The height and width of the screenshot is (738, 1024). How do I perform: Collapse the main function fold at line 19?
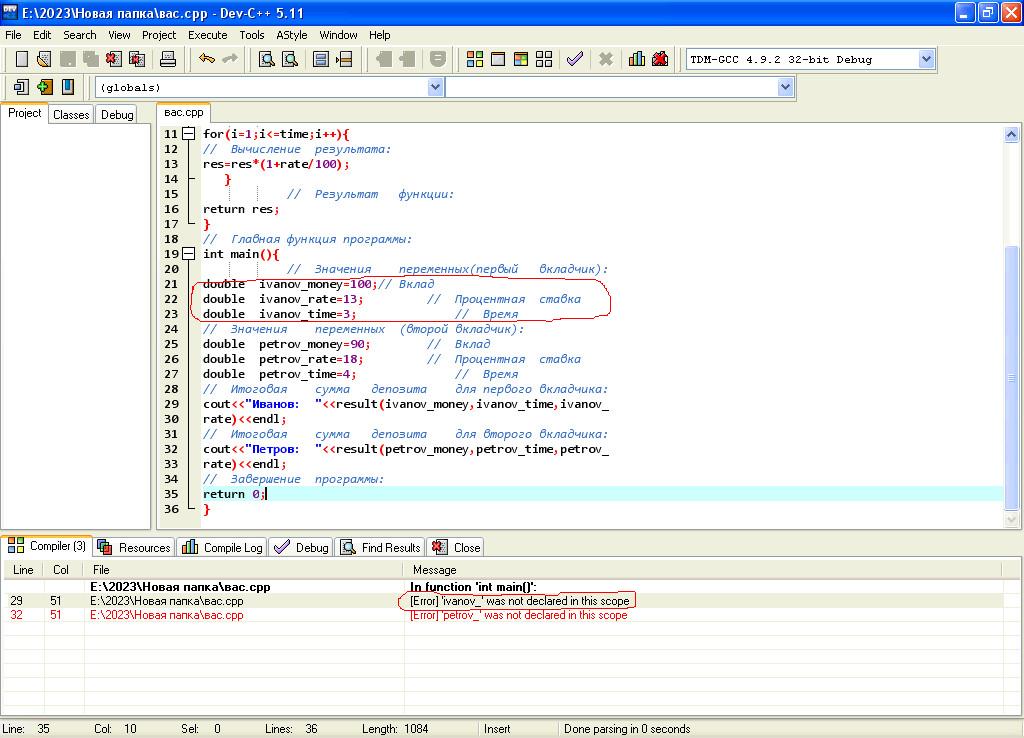point(188,254)
